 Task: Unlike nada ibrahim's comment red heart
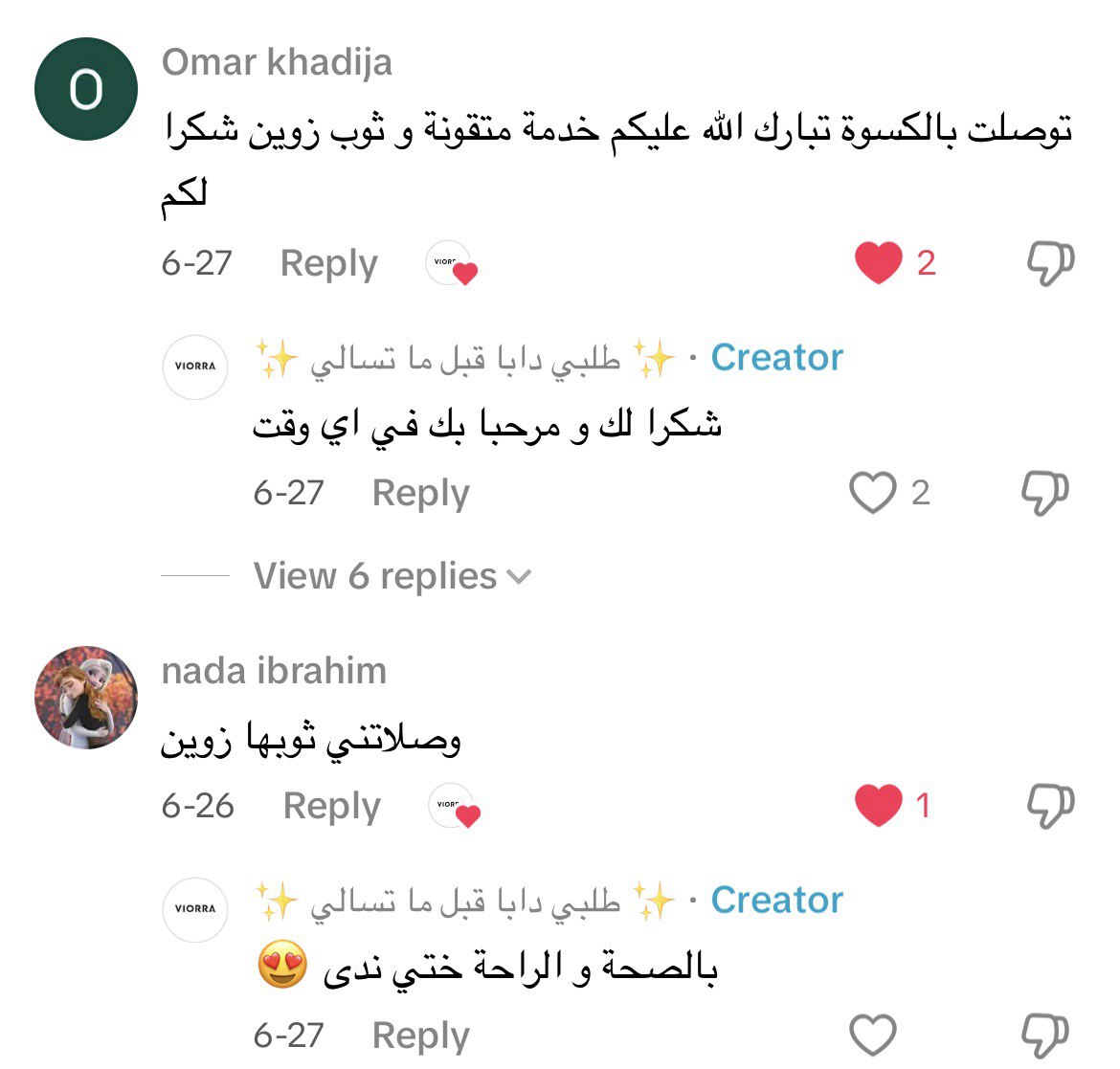pos(879,805)
